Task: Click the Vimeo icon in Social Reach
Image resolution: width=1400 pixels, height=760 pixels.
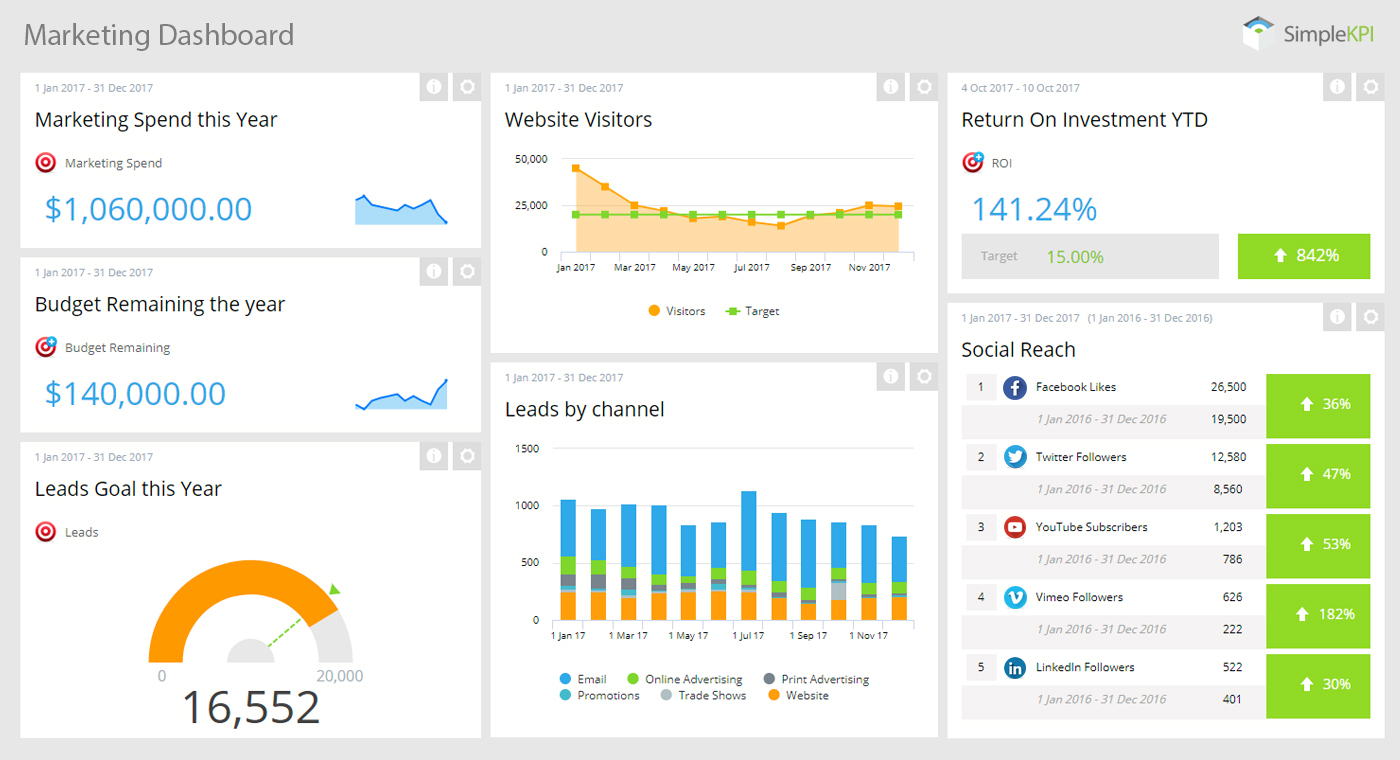Action: (x=1015, y=597)
